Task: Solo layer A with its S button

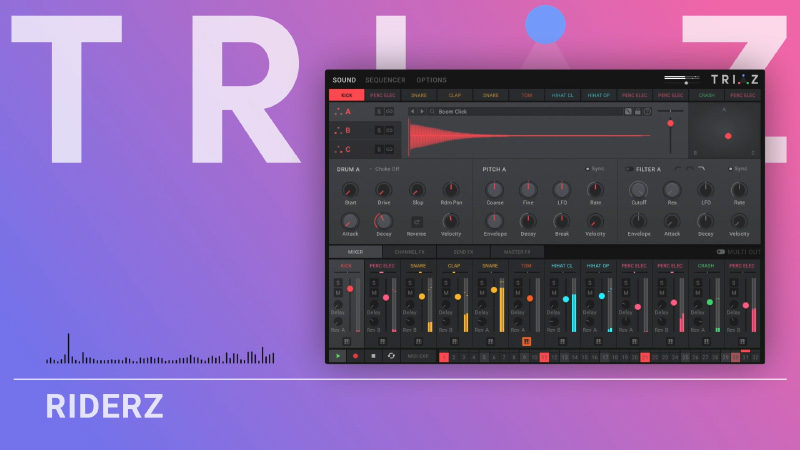Action: coord(379,111)
